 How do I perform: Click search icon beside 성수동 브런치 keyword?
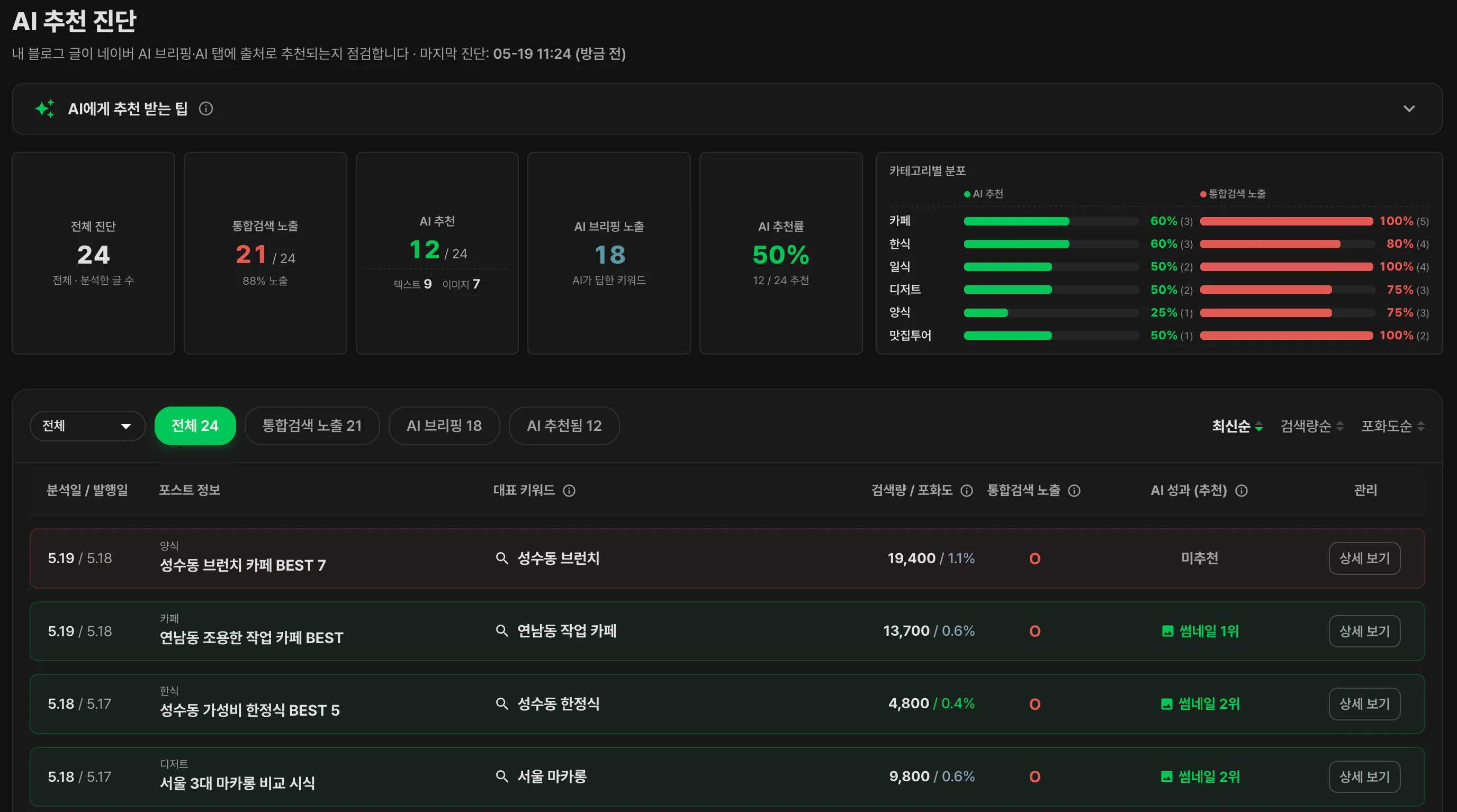click(x=502, y=558)
